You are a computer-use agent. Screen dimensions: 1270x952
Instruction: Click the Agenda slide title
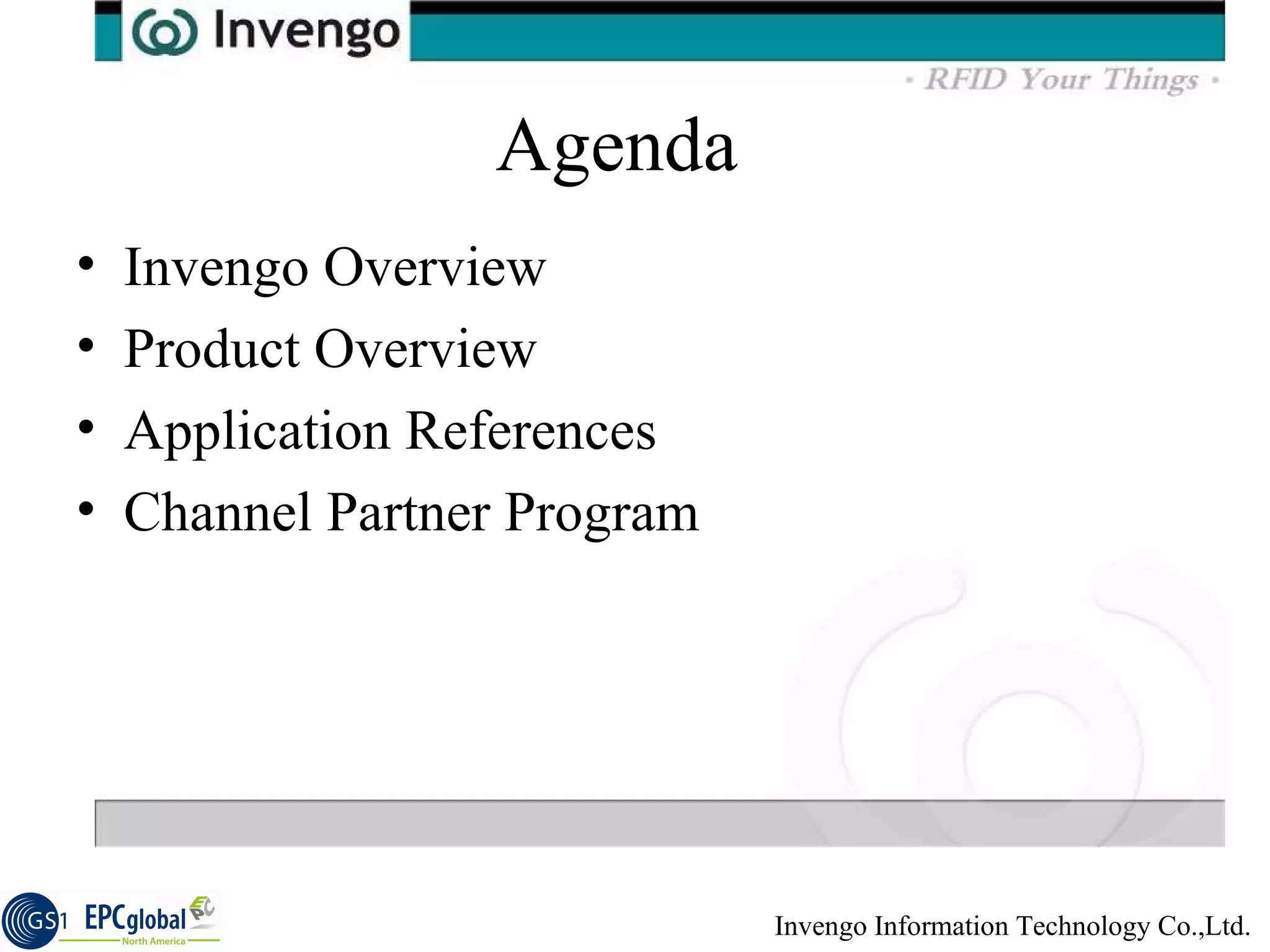tap(617, 146)
